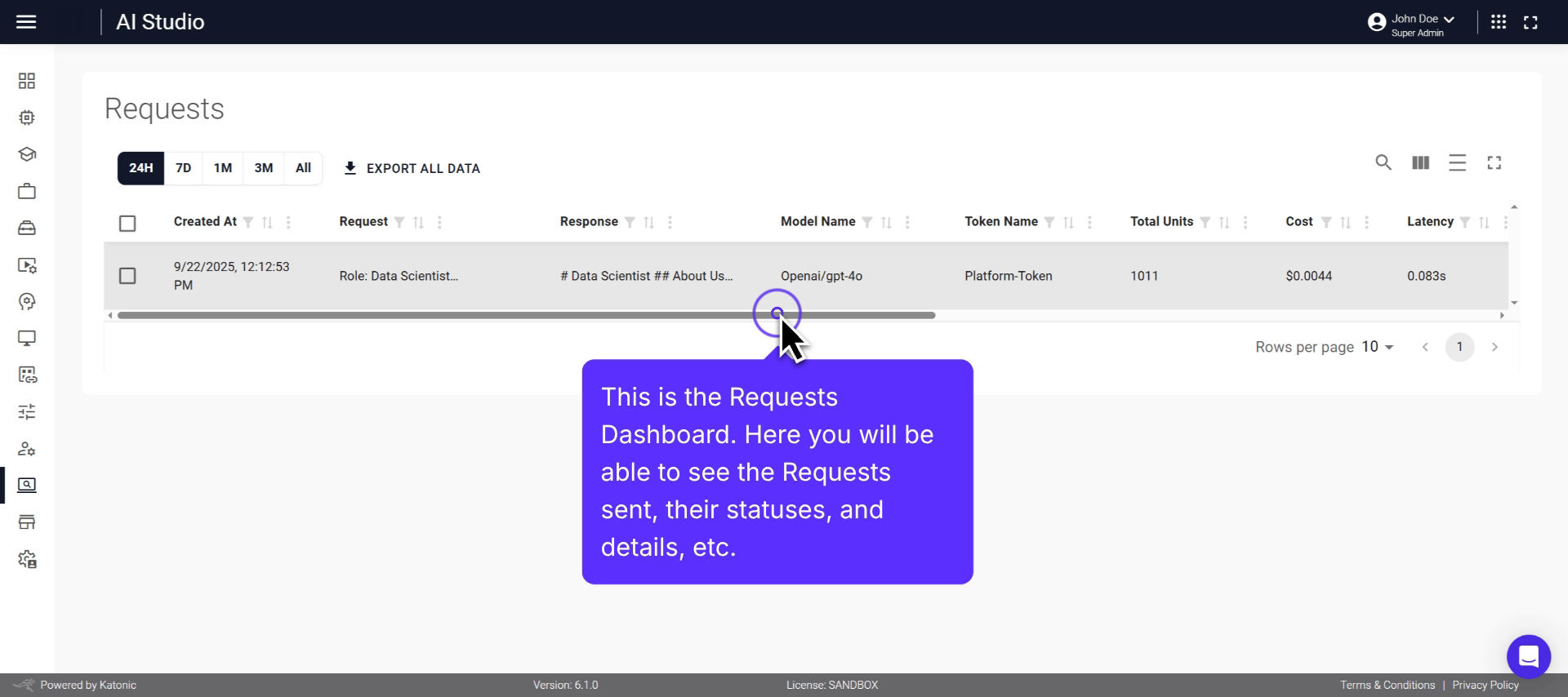Open the chip processor sidebar icon
The height and width of the screenshot is (697, 1568).
pyautogui.click(x=27, y=118)
